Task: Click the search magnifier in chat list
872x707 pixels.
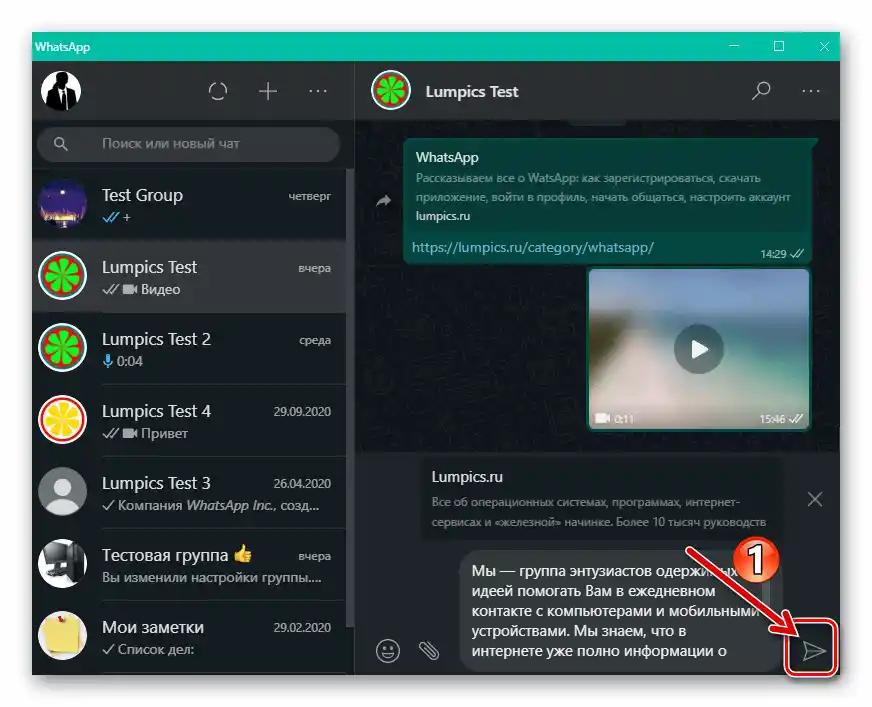Action: click(61, 144)
